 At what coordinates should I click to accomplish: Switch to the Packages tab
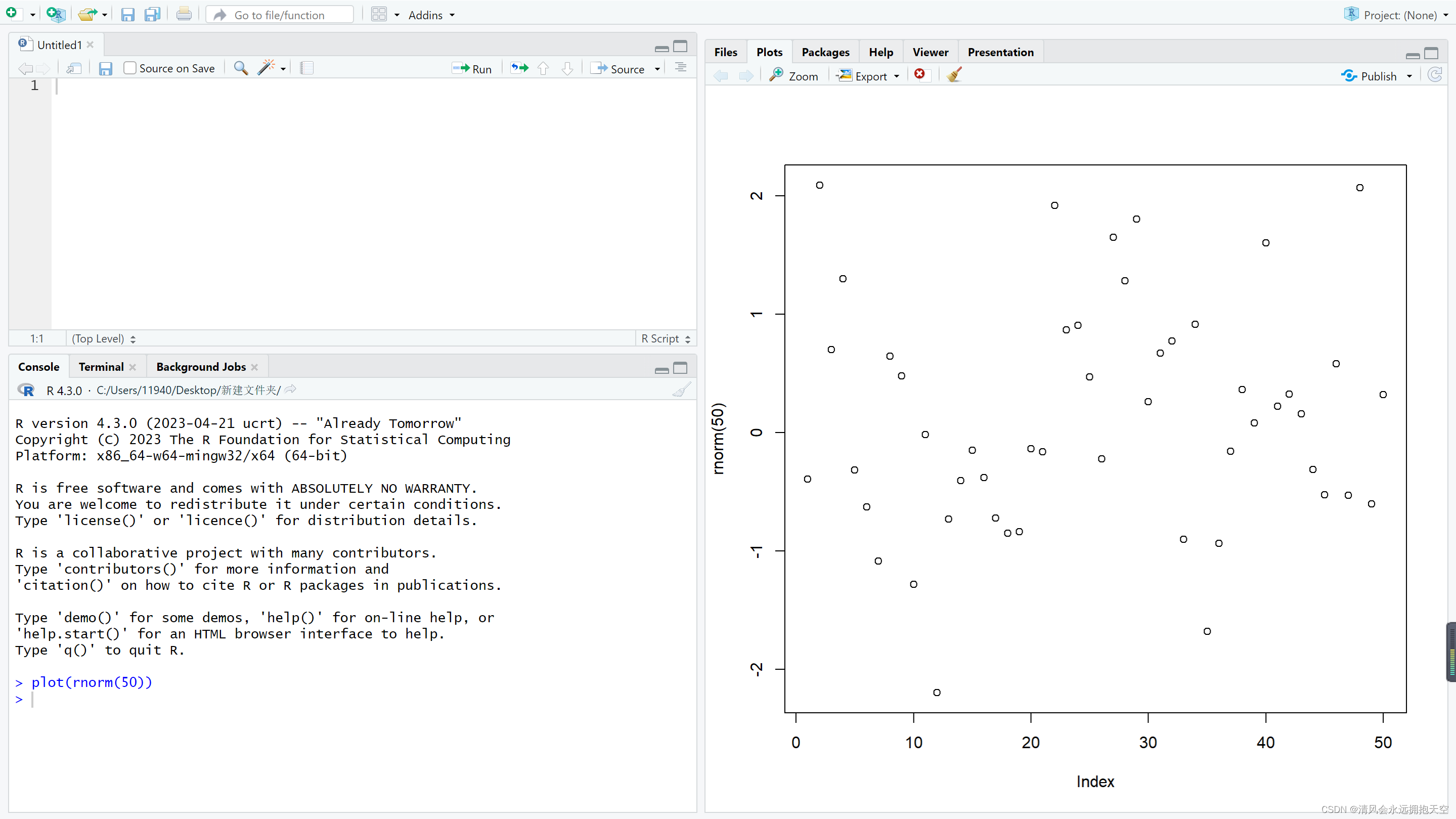click(825, 52)
